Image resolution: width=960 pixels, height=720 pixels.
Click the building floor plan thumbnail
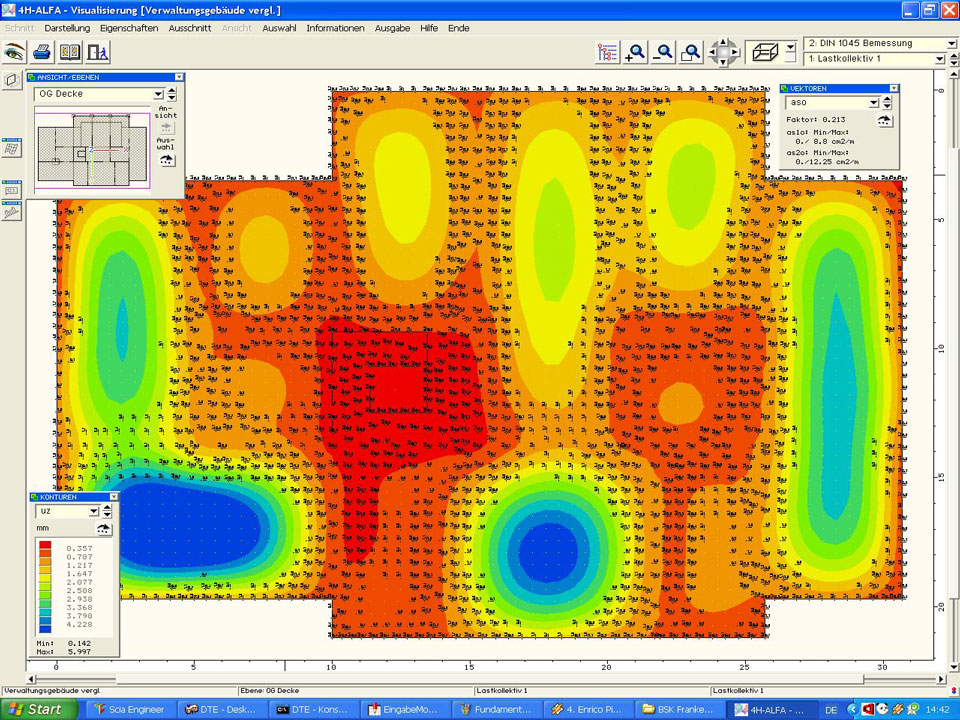tap(92, 147)
